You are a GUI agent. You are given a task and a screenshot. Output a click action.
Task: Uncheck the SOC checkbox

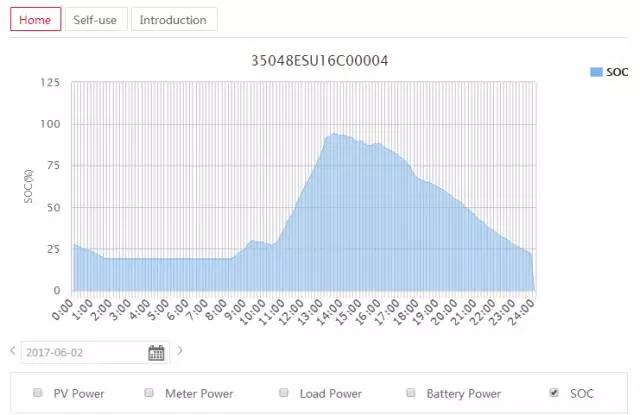coord(554,393)
